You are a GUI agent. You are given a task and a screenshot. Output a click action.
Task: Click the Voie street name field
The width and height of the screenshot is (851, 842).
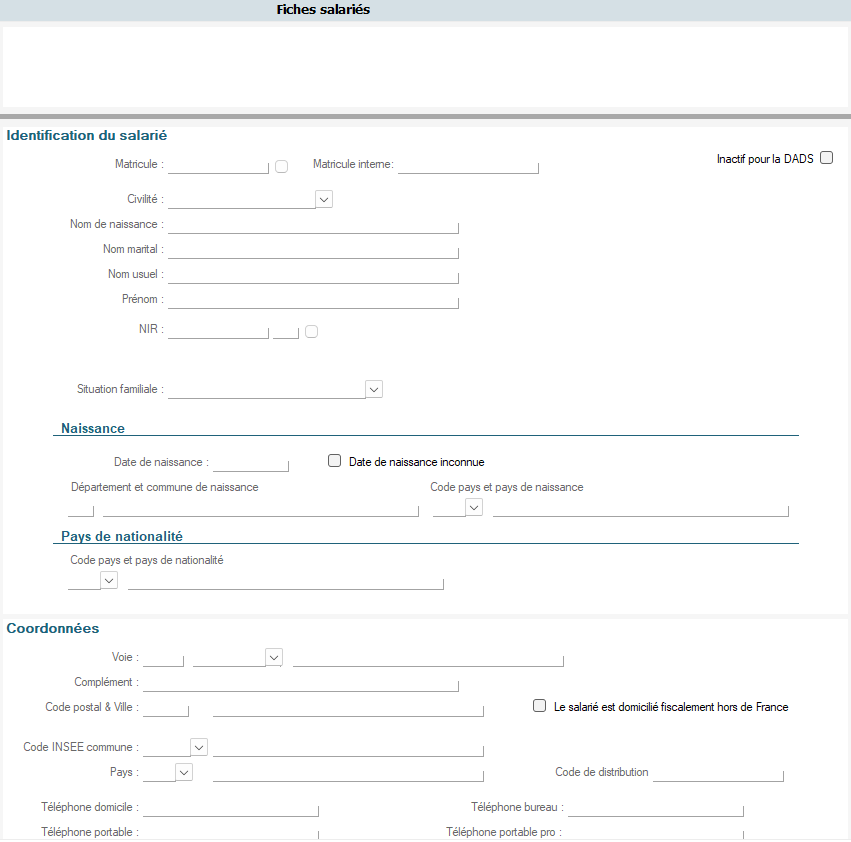coord(428,659)
